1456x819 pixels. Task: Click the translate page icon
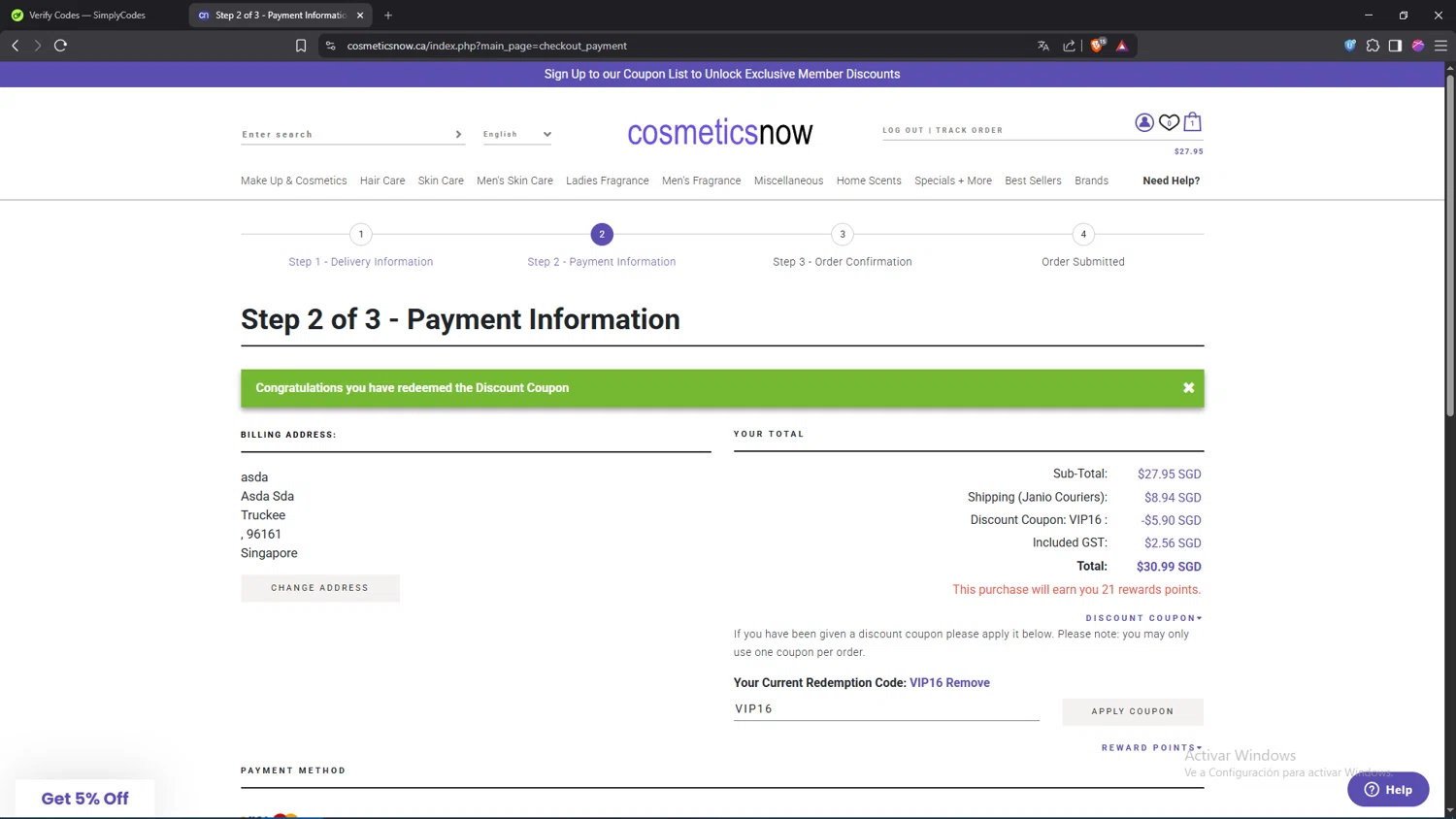[1043, 46]
